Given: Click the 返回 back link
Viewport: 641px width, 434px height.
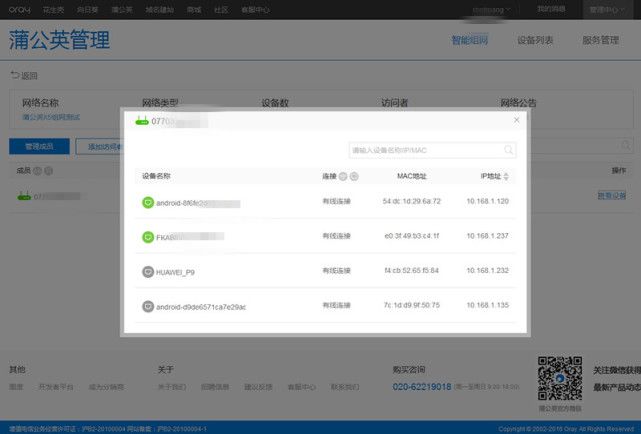Looking at the screenshot, I should click(24, 76).
